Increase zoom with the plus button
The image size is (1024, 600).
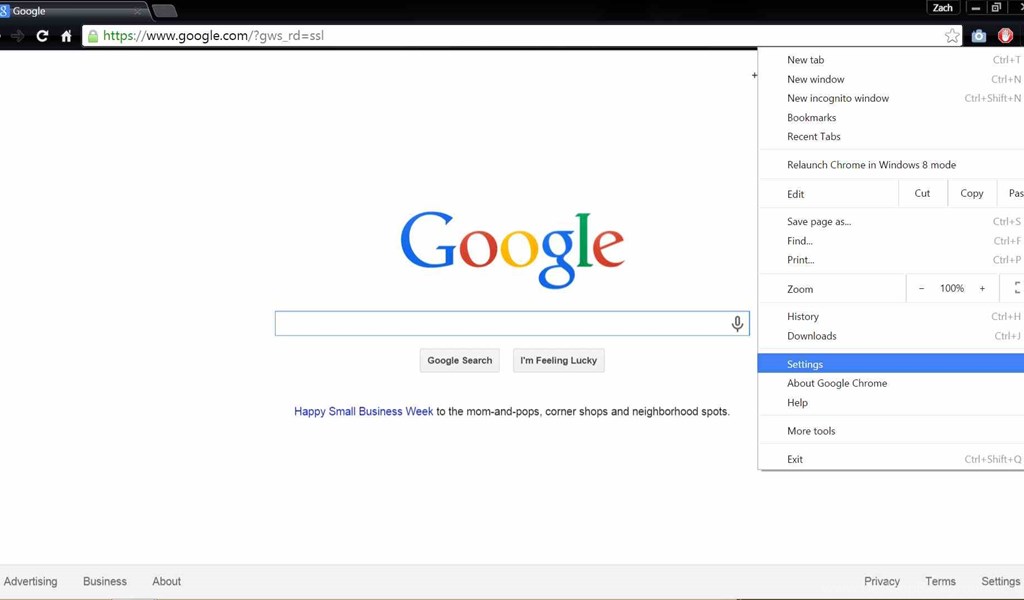tap(982, 289)
